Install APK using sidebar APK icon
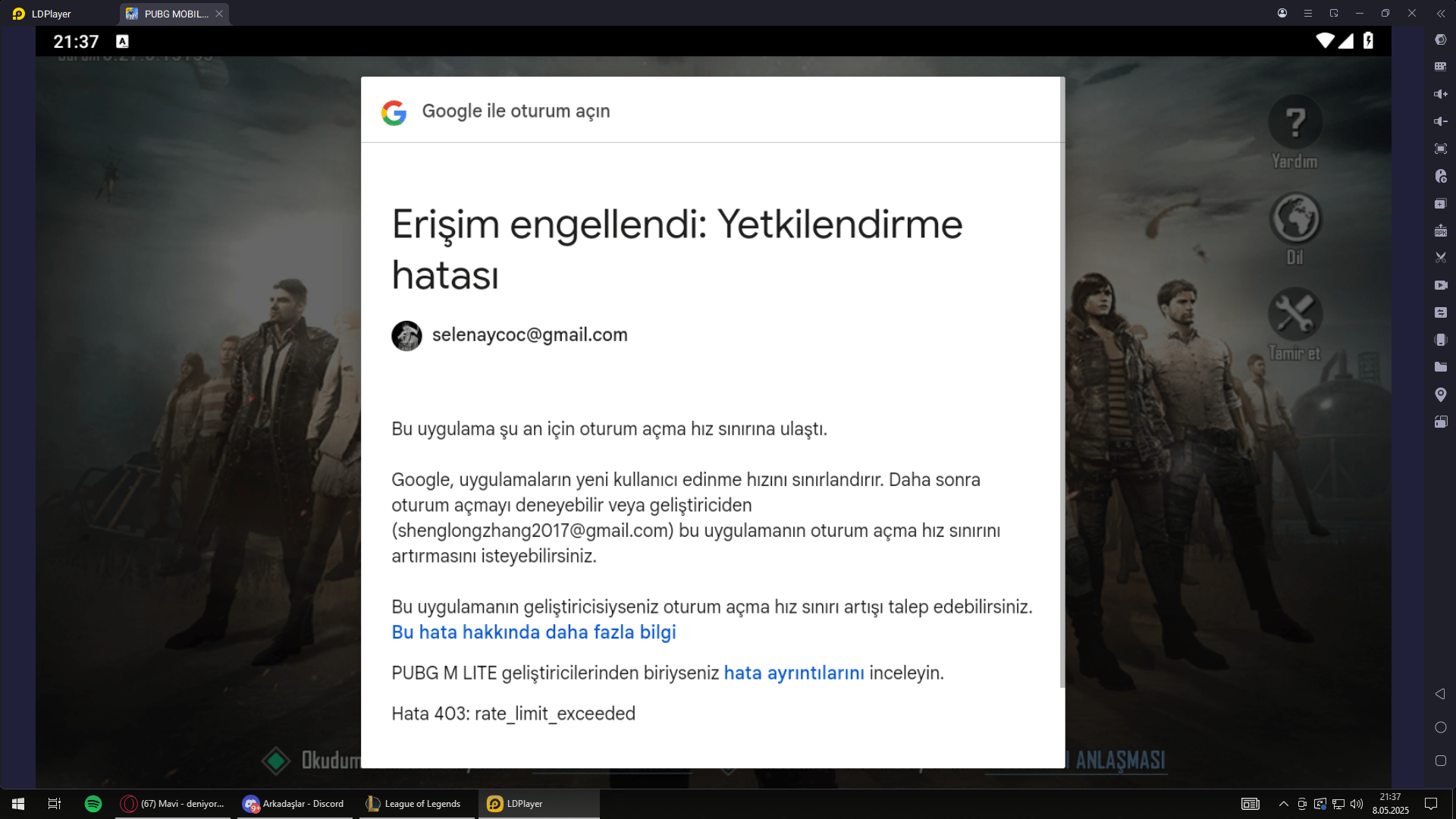Viewport: 1456px width, 819px height. 1441,231
